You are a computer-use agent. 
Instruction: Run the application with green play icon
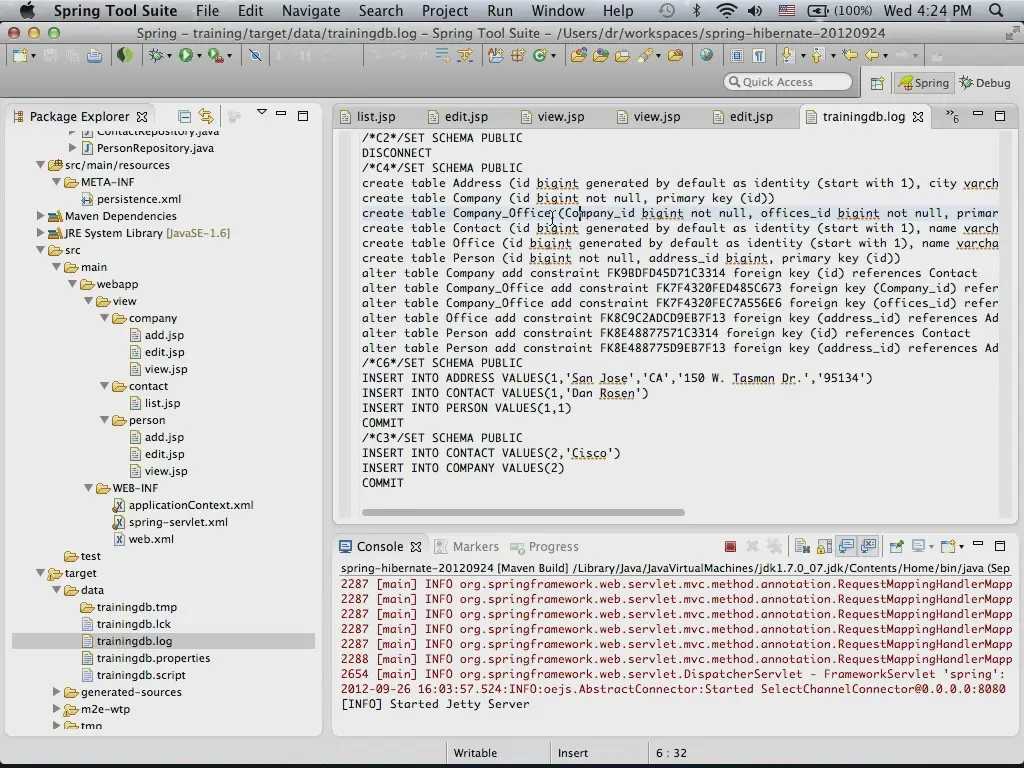186,56
